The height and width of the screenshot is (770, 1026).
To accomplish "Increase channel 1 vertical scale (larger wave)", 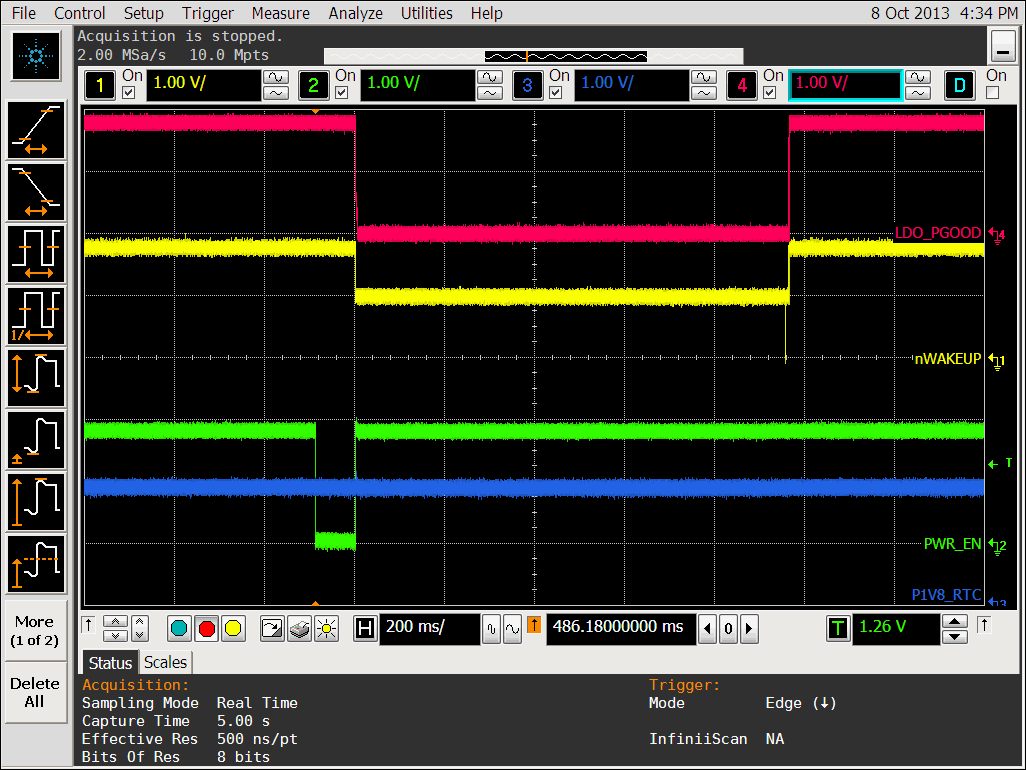I will tap(275, 77).
